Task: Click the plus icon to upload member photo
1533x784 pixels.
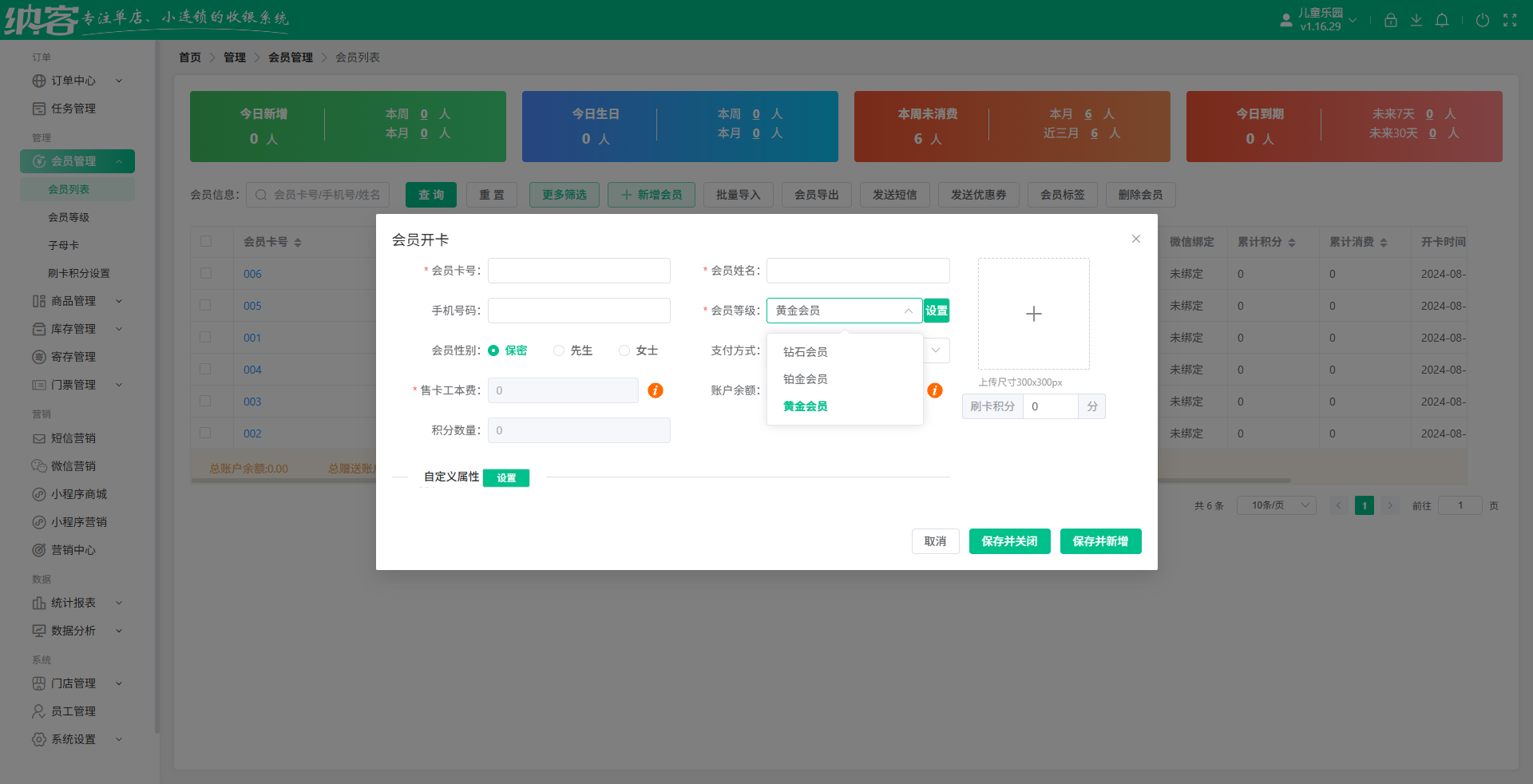Action: [1033, 314]
